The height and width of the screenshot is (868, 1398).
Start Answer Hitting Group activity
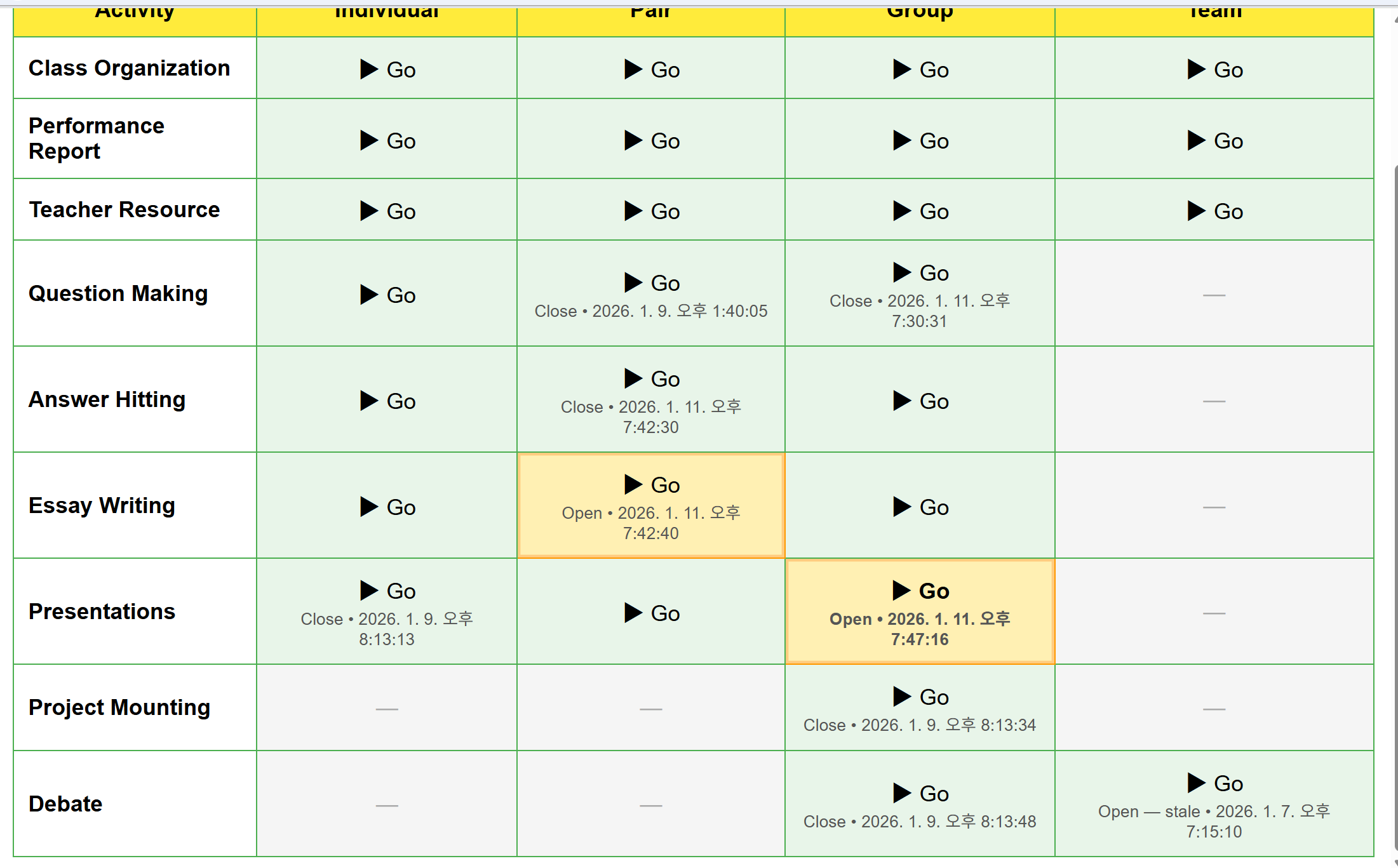[x=920, y=401]
